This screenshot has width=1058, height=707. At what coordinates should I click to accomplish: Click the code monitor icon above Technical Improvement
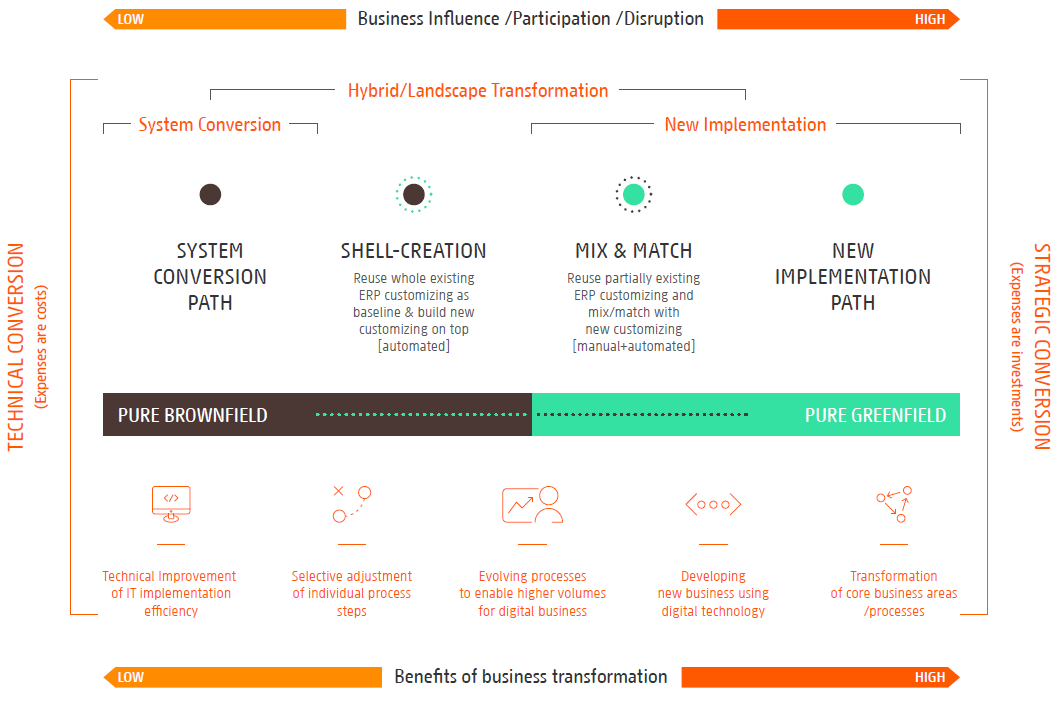(171, 504)
